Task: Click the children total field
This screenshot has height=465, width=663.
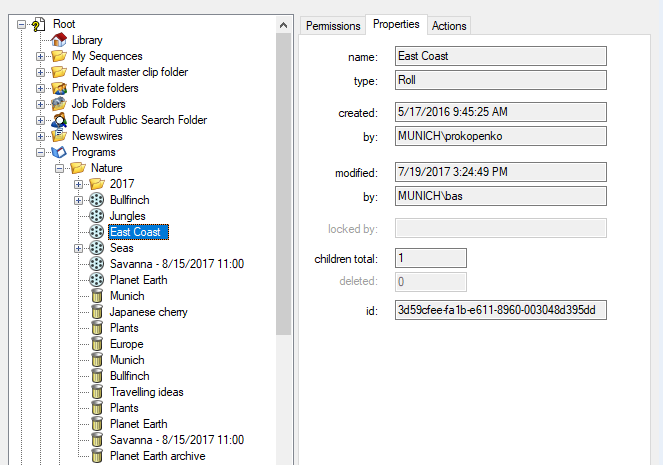Action: pos(431,258)
